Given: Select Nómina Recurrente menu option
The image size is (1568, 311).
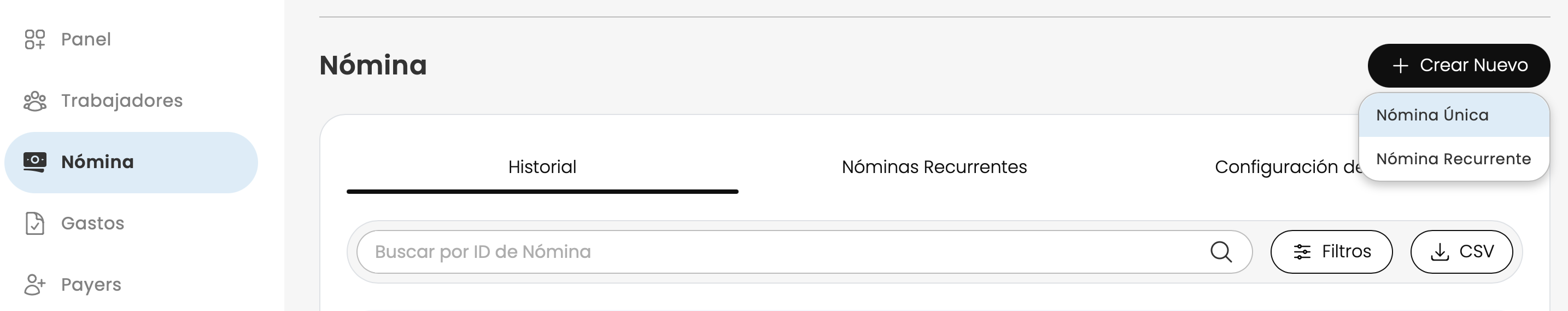Looking at the screenshot, I should (x=1453, y=159).
